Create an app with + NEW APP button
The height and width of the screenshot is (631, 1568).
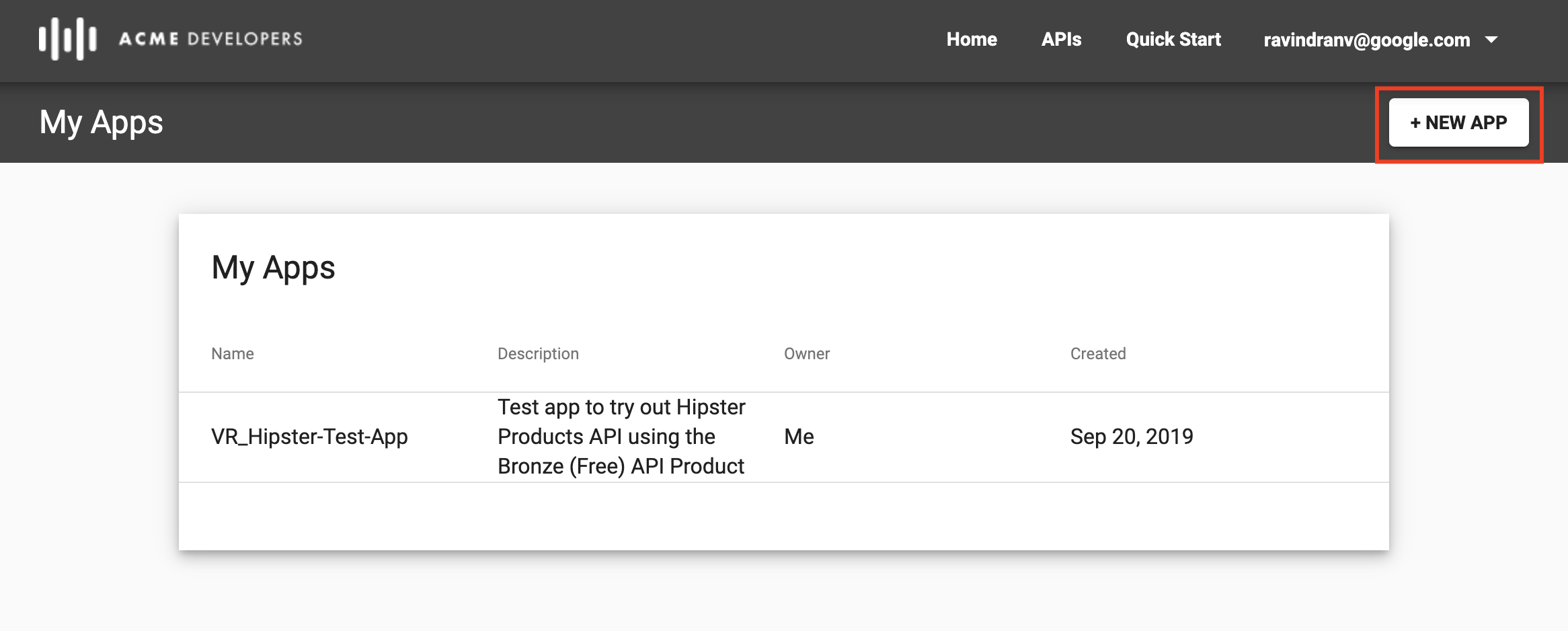click(1458, 122)
